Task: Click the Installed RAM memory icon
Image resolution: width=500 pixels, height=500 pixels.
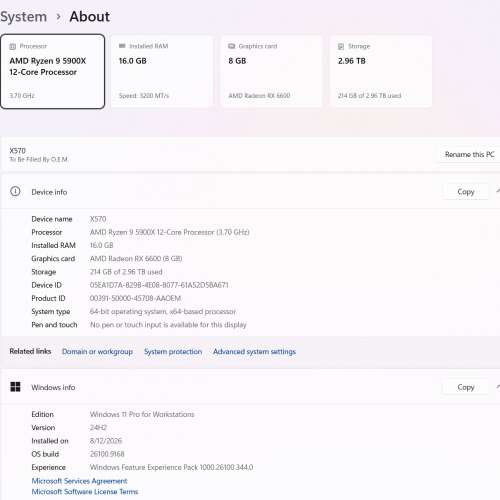Action: (122, 46)
